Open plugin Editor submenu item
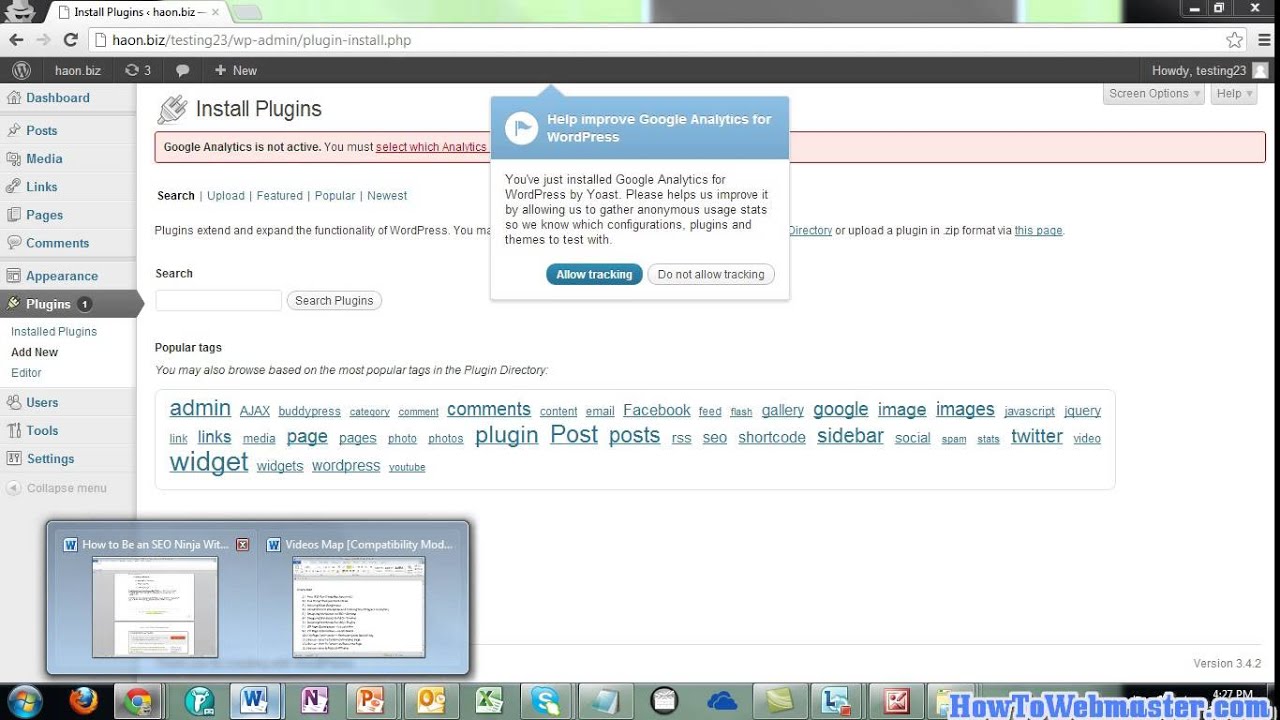This screenshot has width=1280, height=720. (26, 373)
